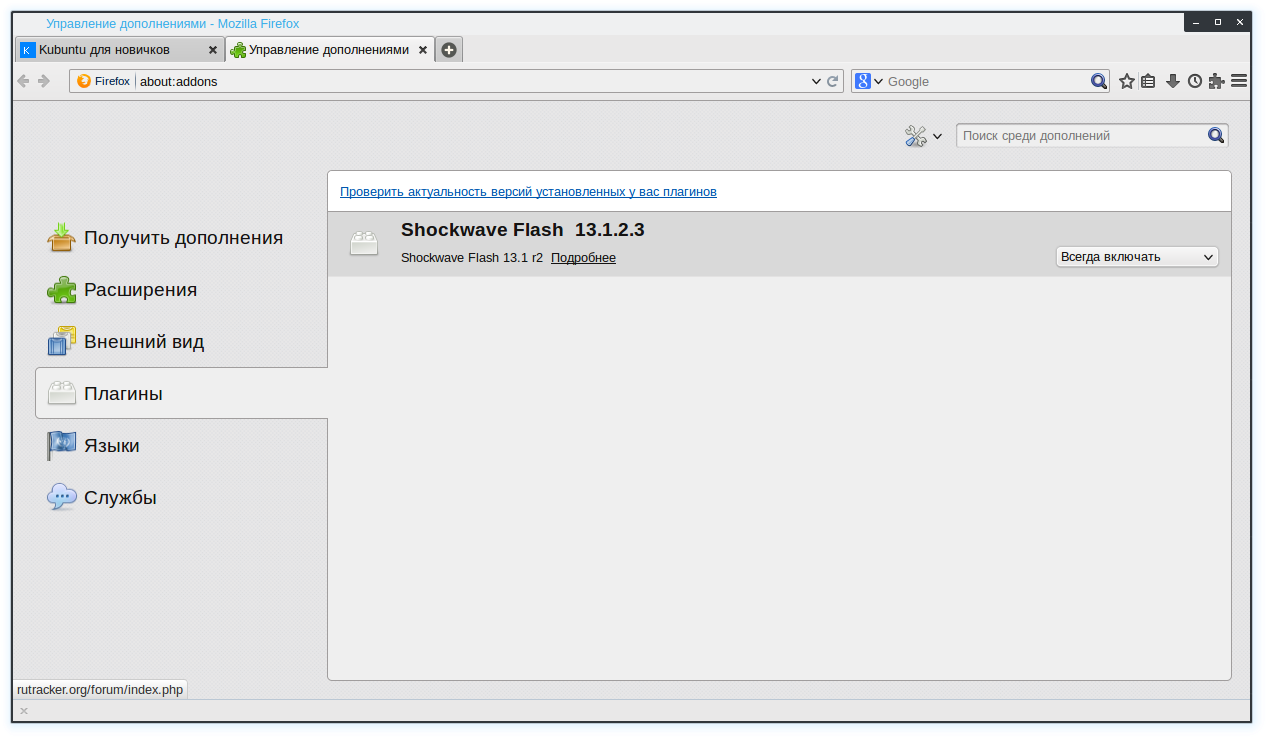The height and width of the screenshot is (744, 1268).
Task: Open a new tab with plus button
Action: click(449, 50)
